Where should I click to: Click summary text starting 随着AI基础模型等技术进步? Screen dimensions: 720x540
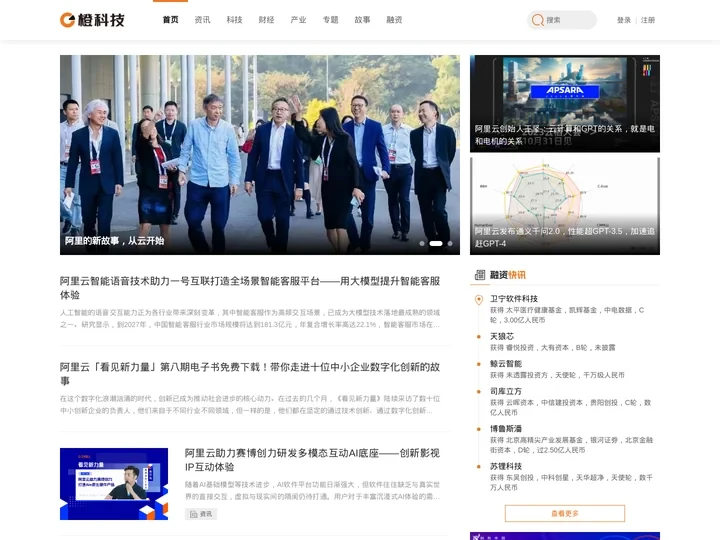pyautogui.click(x=312, y=490)
